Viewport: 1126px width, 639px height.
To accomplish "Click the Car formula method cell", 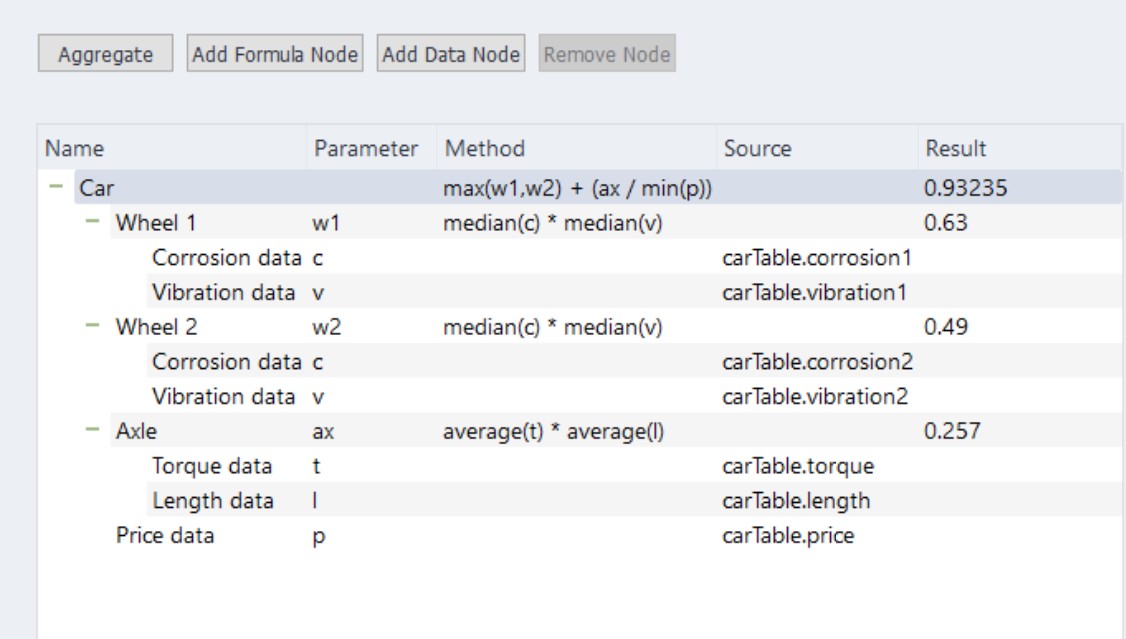I will tap(577, 188).
